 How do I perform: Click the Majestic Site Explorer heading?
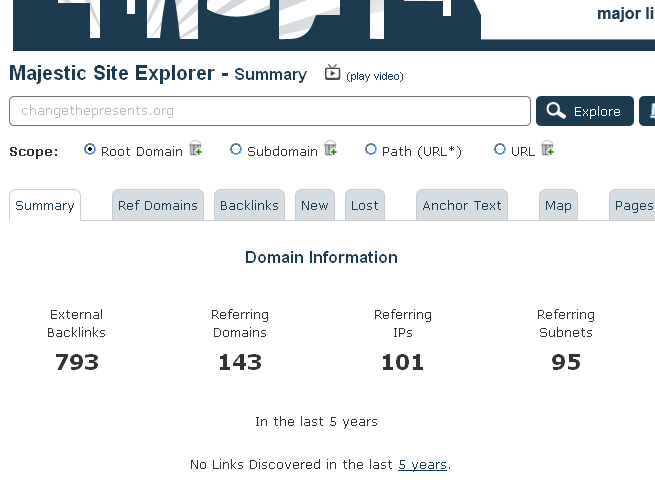(158, 74)
